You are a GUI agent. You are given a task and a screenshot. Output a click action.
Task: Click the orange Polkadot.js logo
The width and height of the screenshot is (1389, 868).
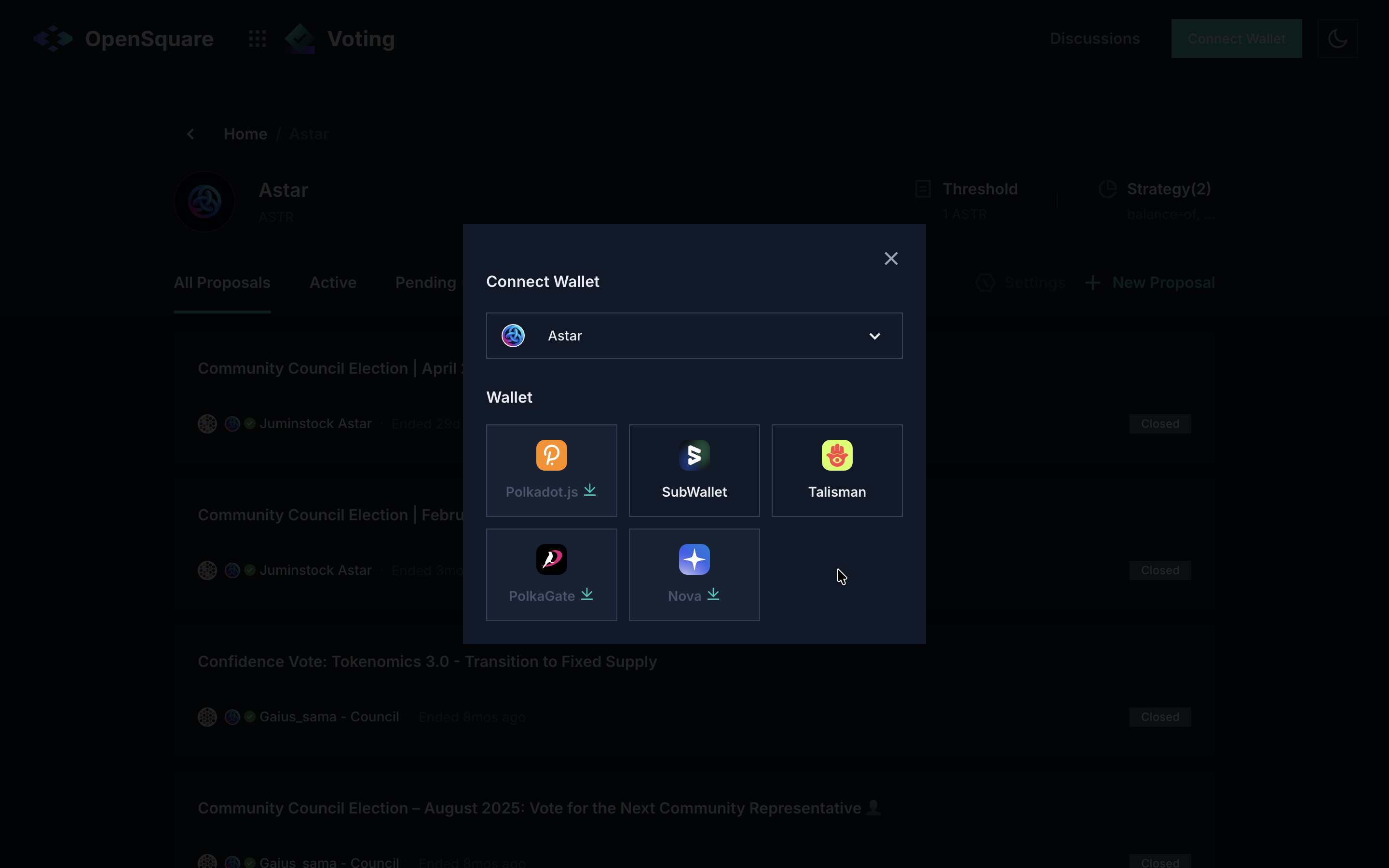click(x=552, y=455)
